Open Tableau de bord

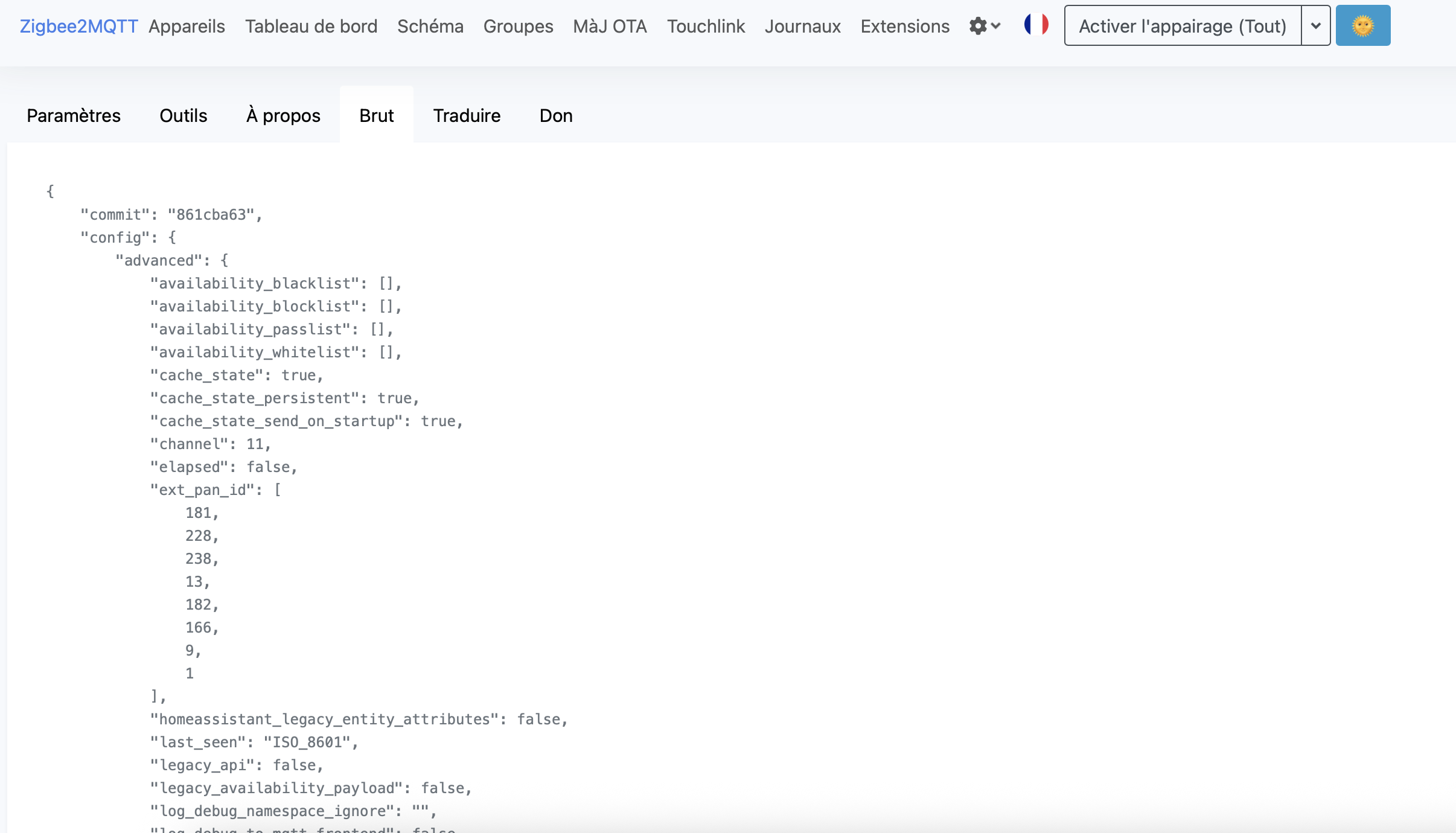(x=311, y=26)
